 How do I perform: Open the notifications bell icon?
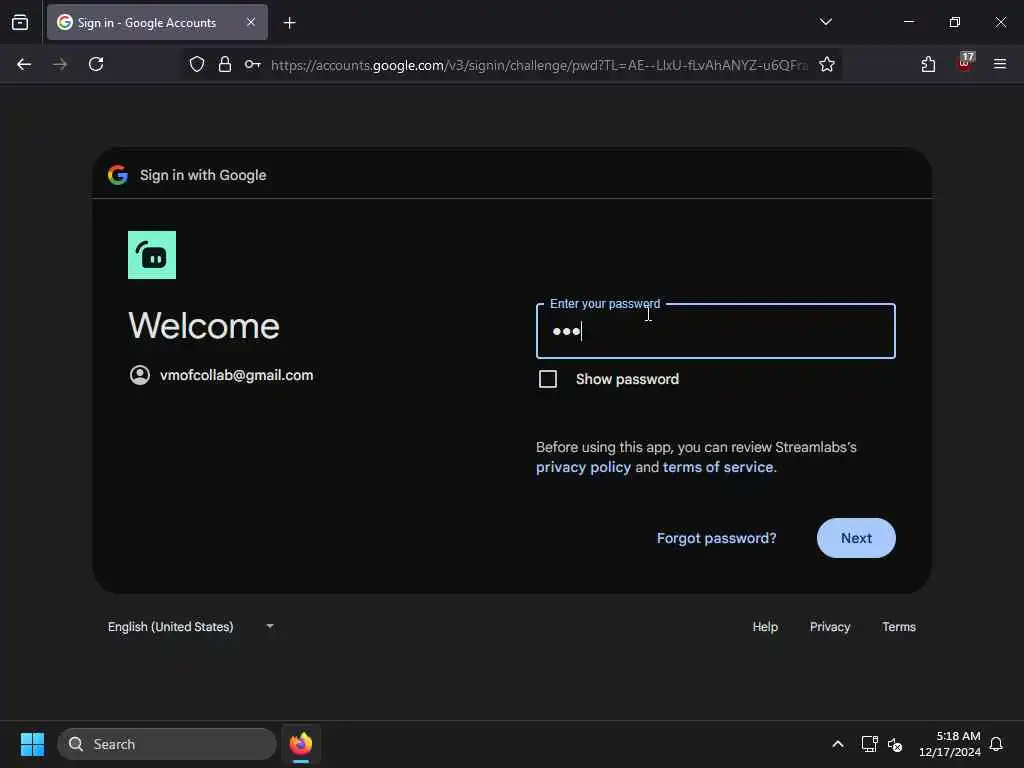(x=996, y=744)
